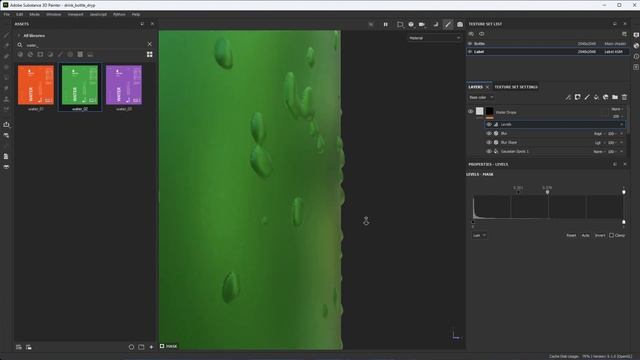Image resolution: width=640 pixels, height=360 pixels.
Task: Remove the Levels effect using its close icon
Action: pos(622,124)
